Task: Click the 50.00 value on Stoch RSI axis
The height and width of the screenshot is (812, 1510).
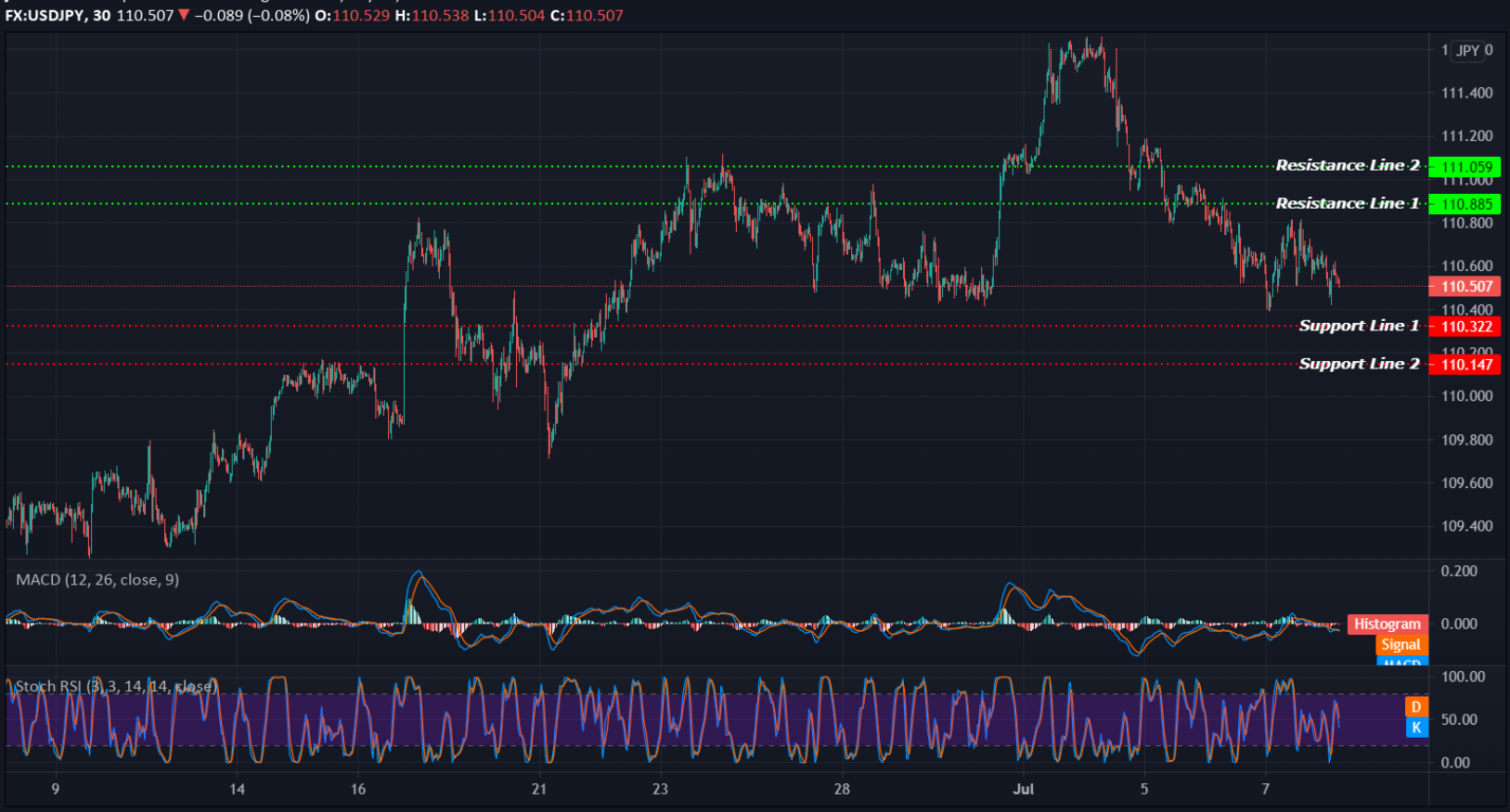Action: click(x=1459, y=719)
